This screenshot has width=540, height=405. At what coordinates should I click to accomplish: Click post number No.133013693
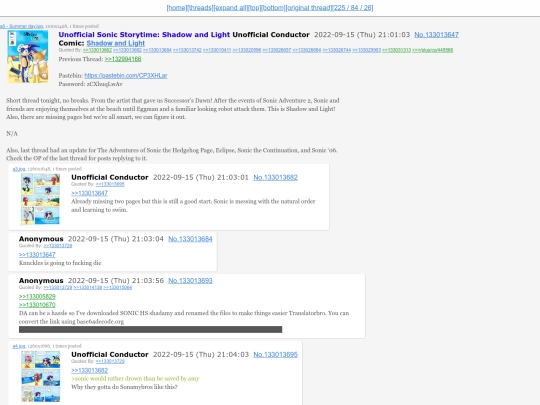190,281
